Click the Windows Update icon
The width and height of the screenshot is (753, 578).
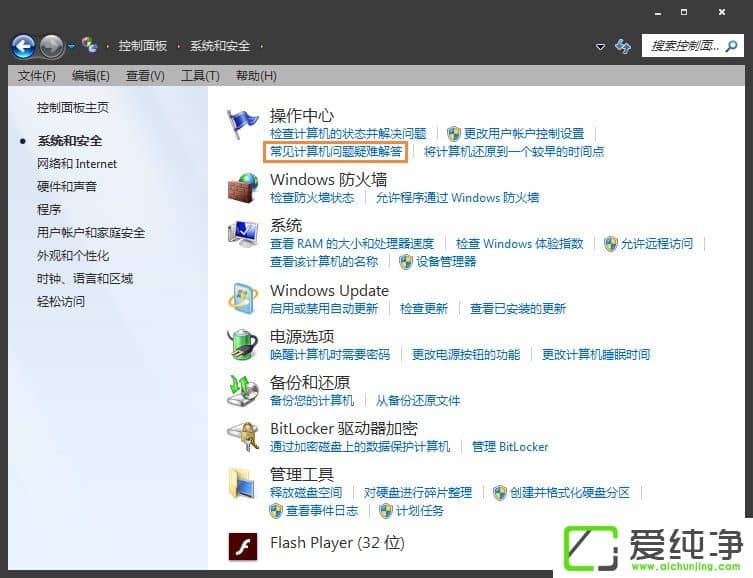pos(243,299)
